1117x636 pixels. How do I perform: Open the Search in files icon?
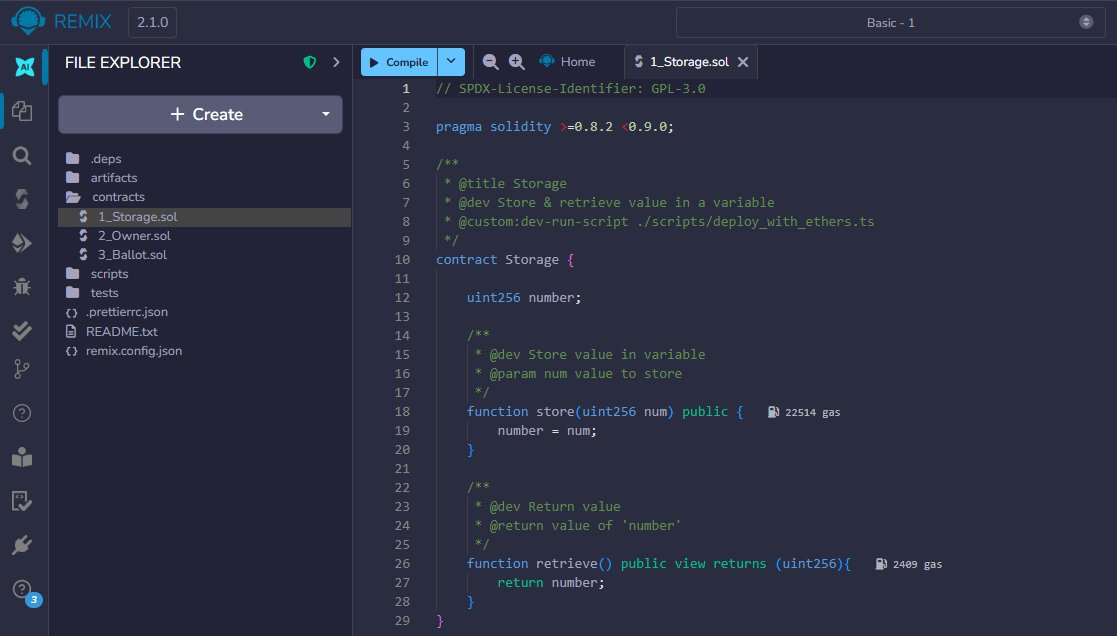tap(22, 155)
